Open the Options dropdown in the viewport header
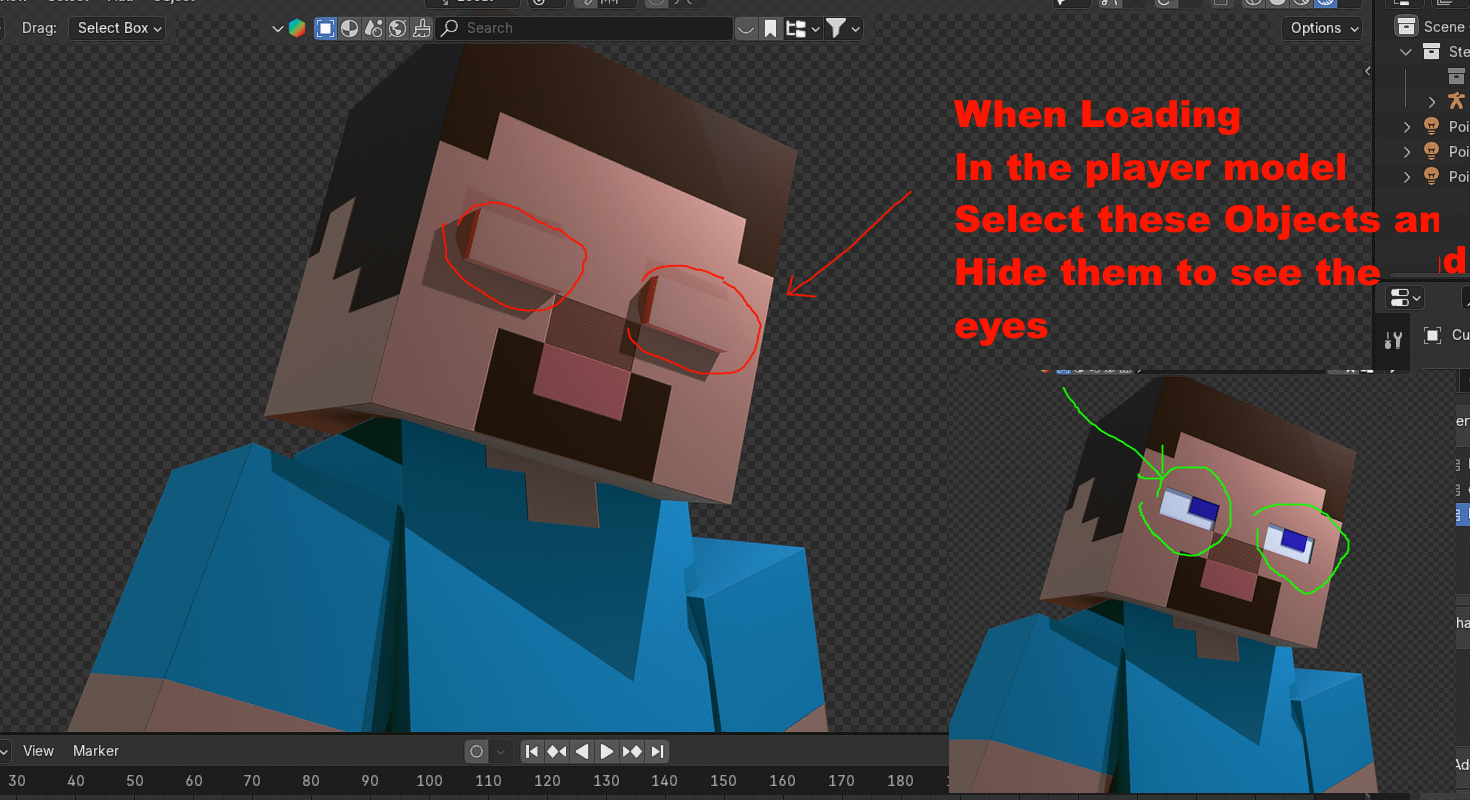1470x800 pixels. tap(1321, 27)
